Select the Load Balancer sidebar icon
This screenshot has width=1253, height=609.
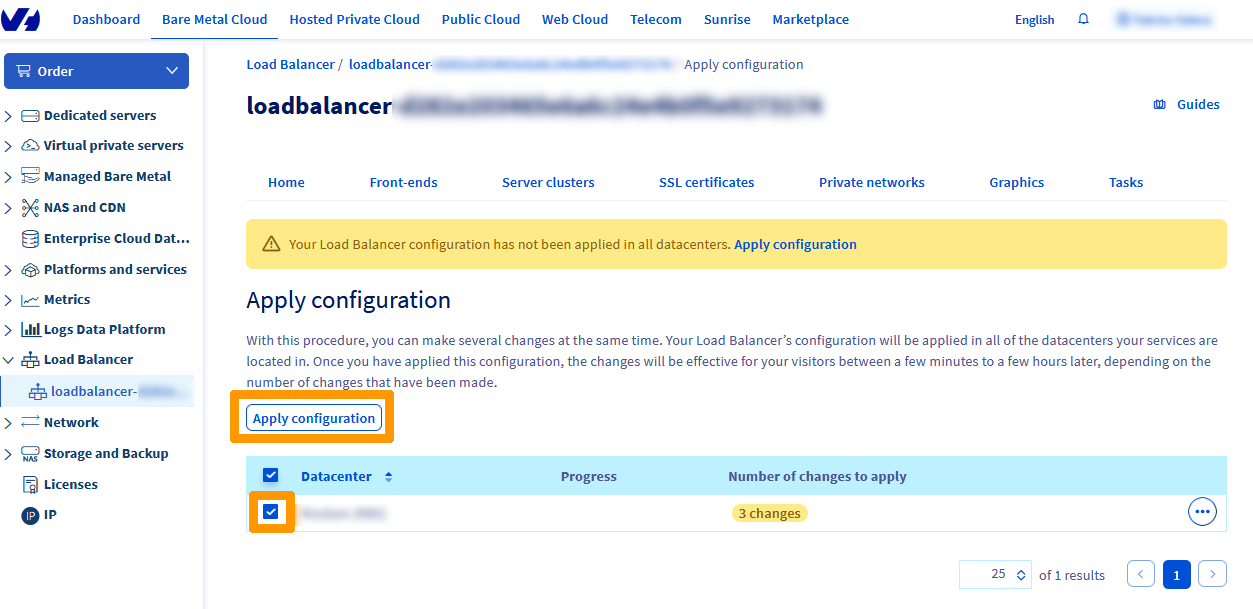[31, 359]
